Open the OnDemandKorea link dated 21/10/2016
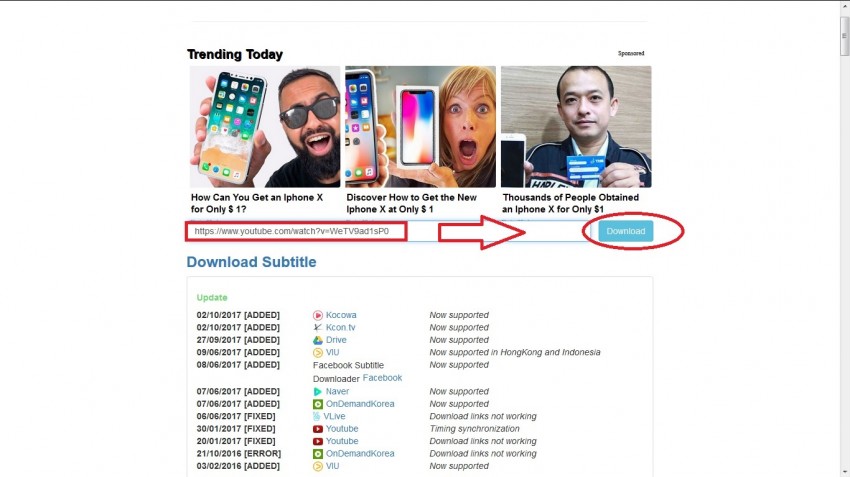 [x=360, y=454]
